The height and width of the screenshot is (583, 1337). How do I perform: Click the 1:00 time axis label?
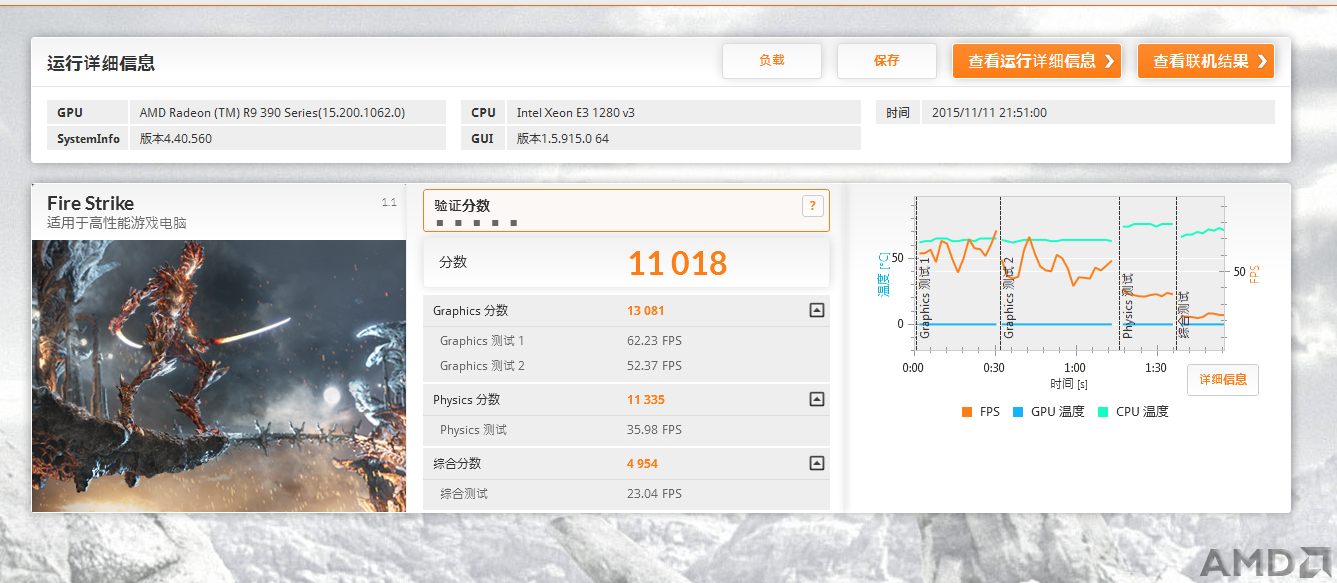click(1074, 368)
